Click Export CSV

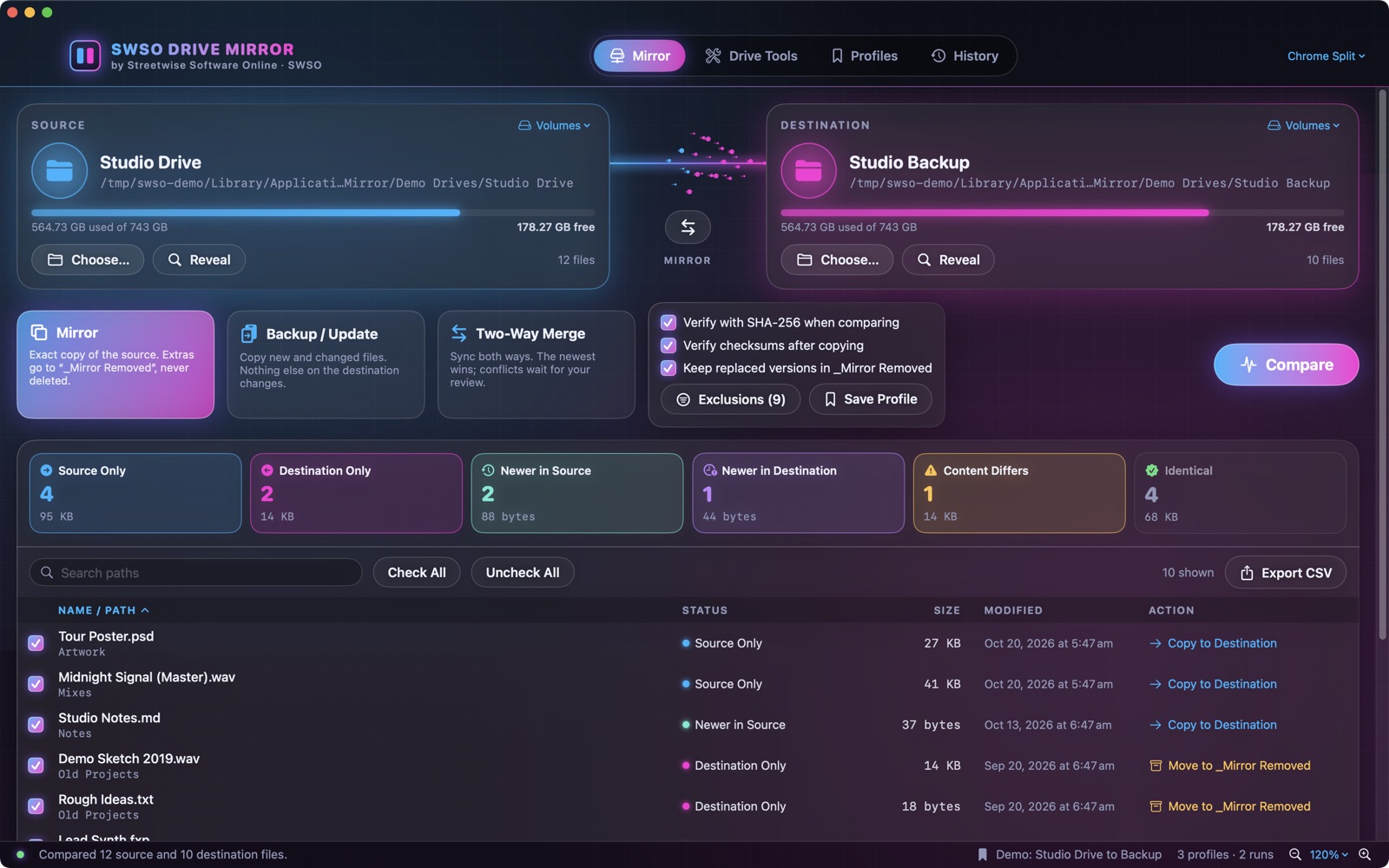tap(1286, 573)
